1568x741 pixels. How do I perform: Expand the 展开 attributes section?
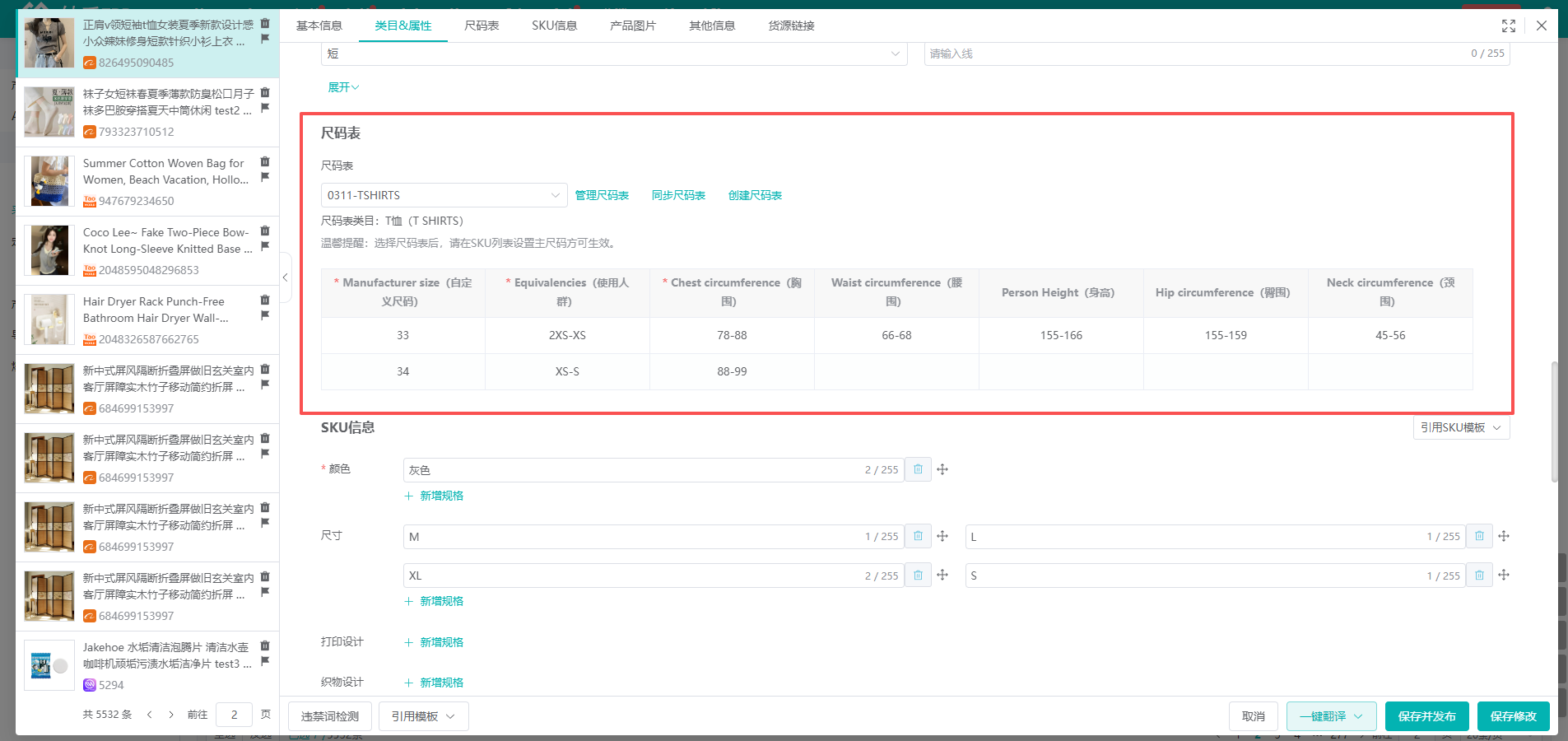coord(343,87)
